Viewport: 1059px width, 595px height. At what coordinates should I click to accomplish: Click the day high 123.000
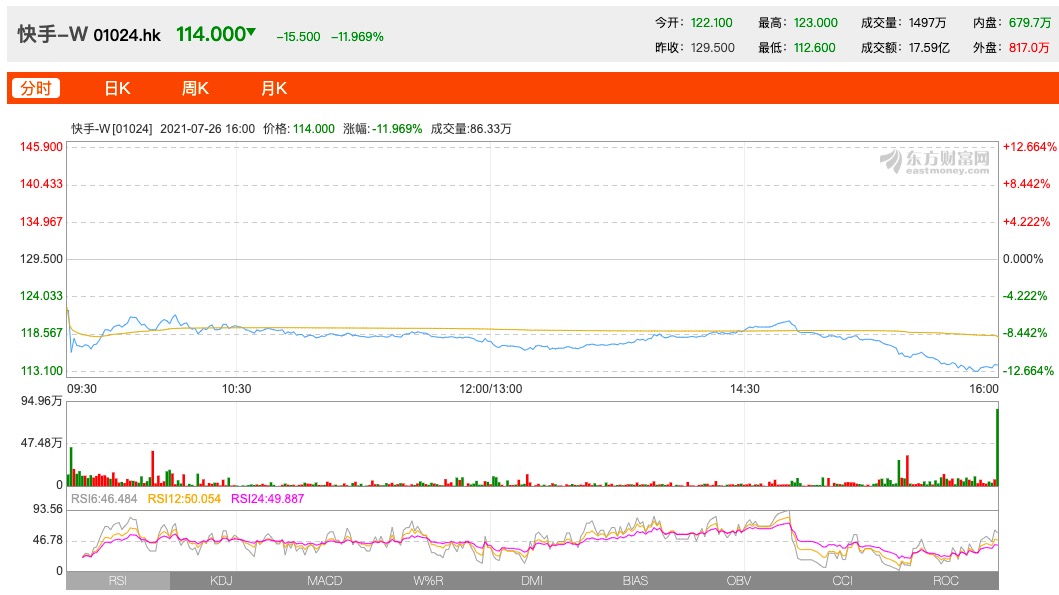point(815,23)
